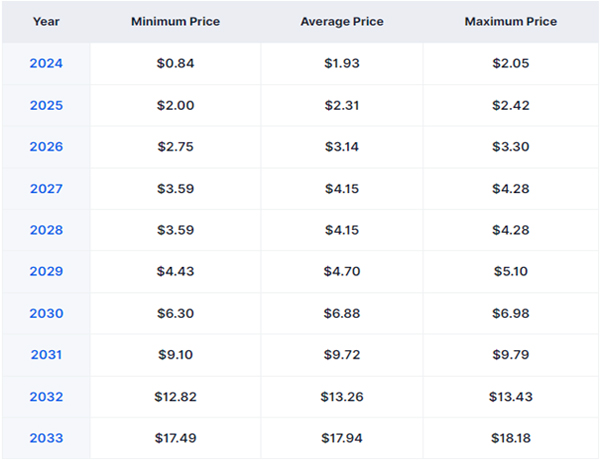This screenshot has width=600, height=460.
Task: Click the Average Price column header
Action: pyautogui.click(x=342, y=21)
